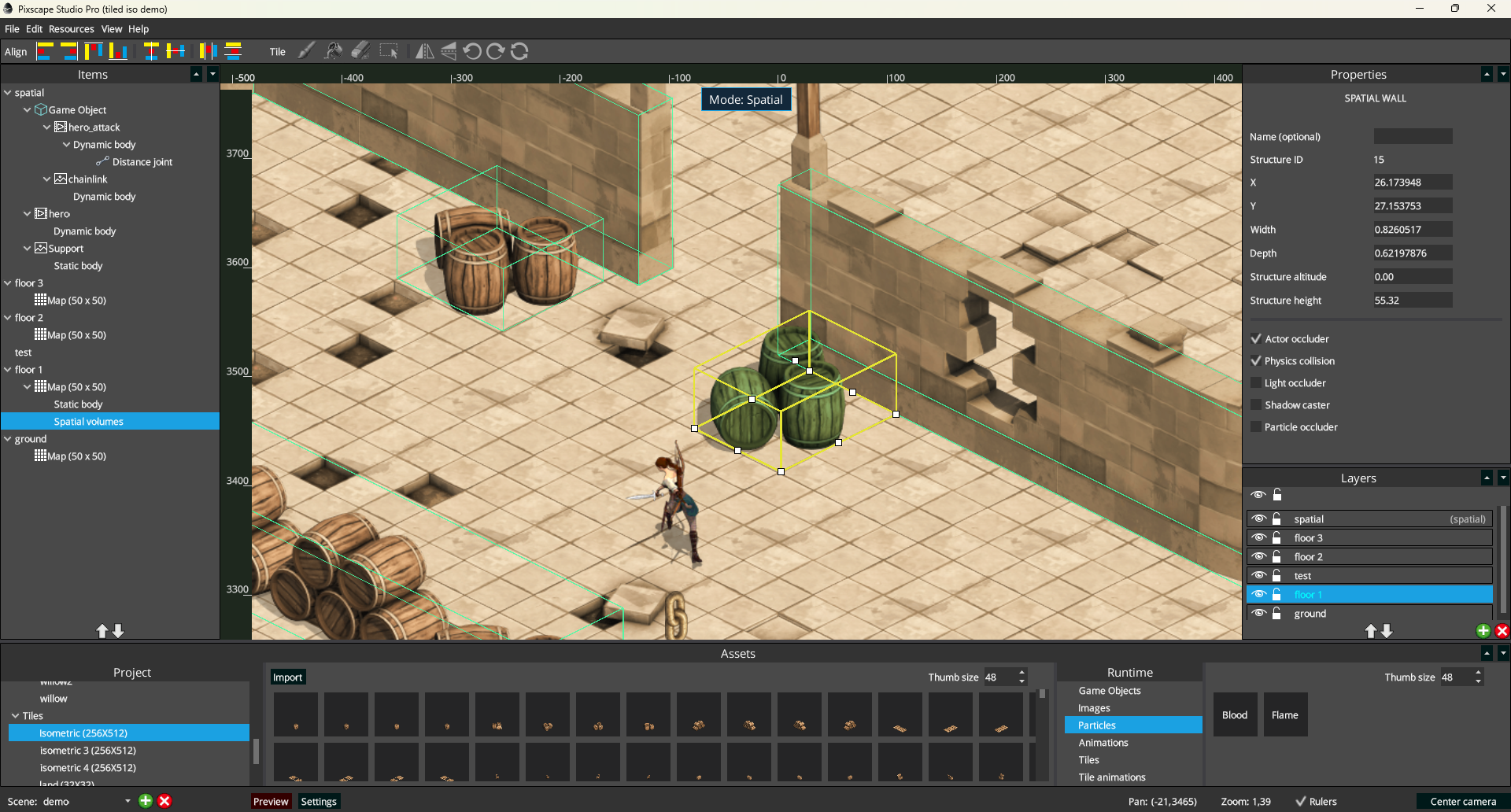
Task: Toggle the Actor occluder checkbox
Action: [1256, 339]
